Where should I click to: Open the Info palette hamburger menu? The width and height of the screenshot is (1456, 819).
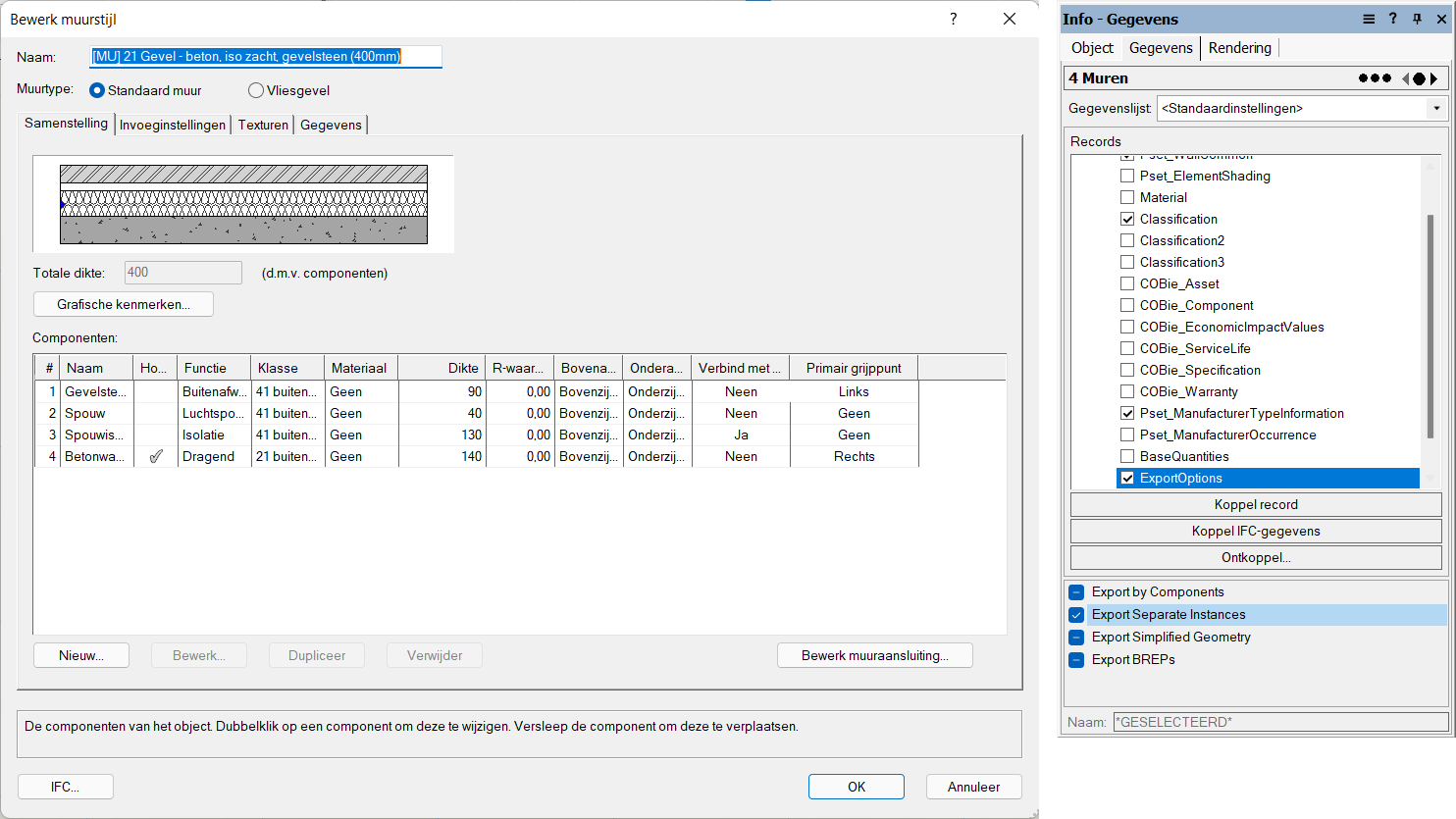coord(1369,20)
